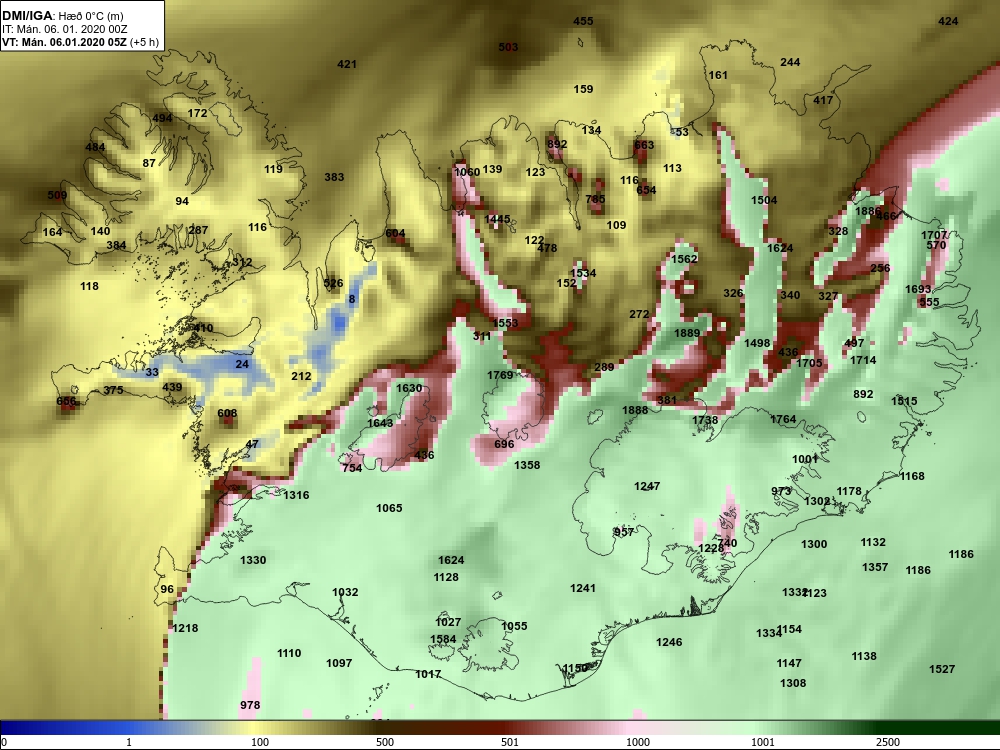
Task: Click the map value '608'
Action: click(x=227, y=413)
